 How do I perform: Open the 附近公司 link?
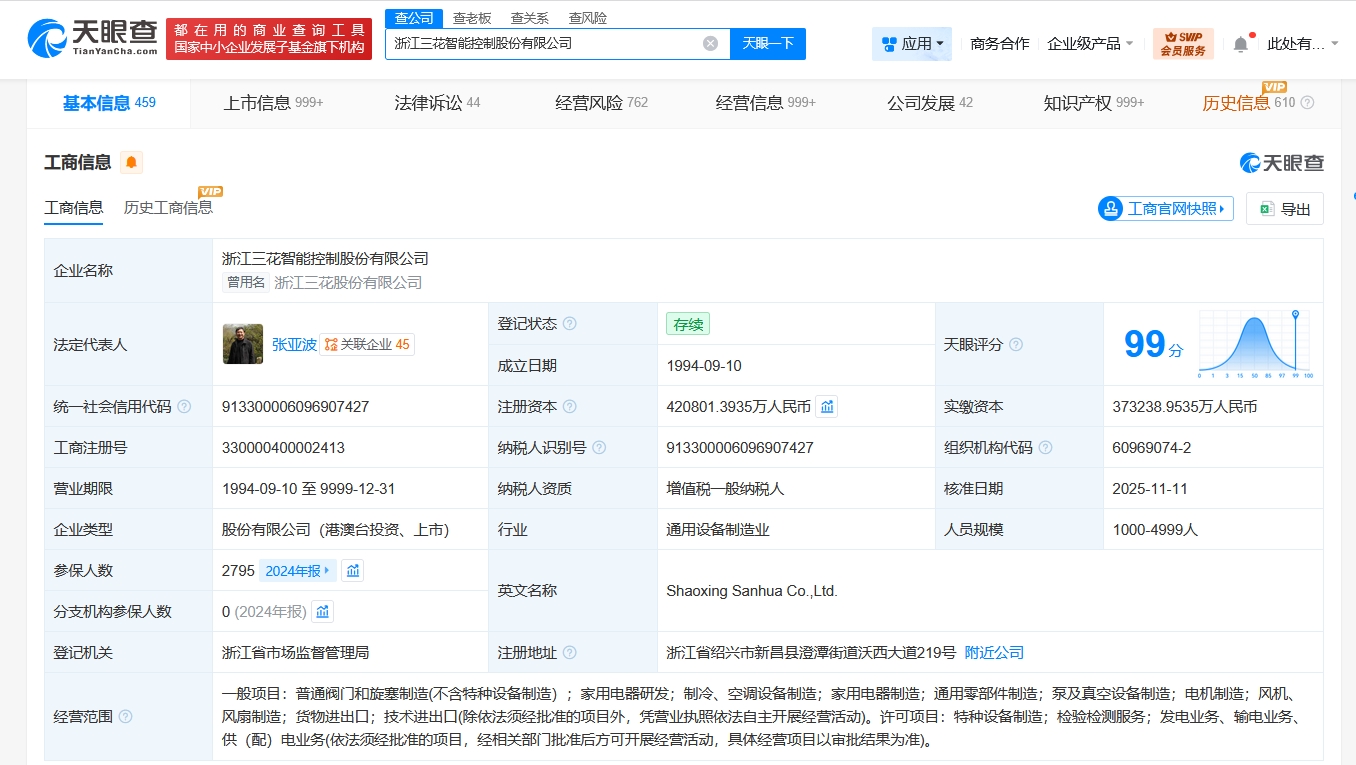click(993, 651)
